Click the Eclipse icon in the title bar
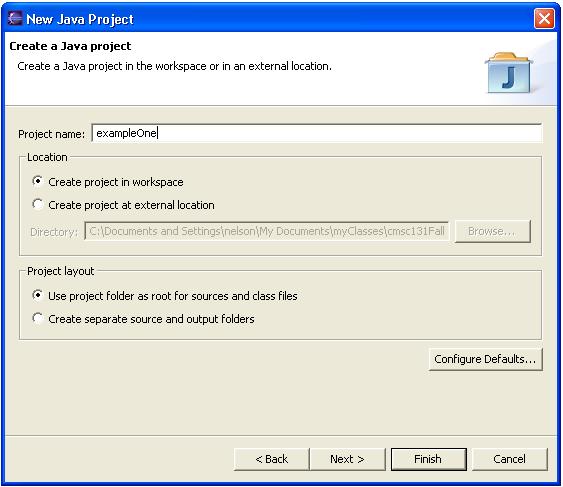Screen dimensions: 563x487 click(14, 18)
